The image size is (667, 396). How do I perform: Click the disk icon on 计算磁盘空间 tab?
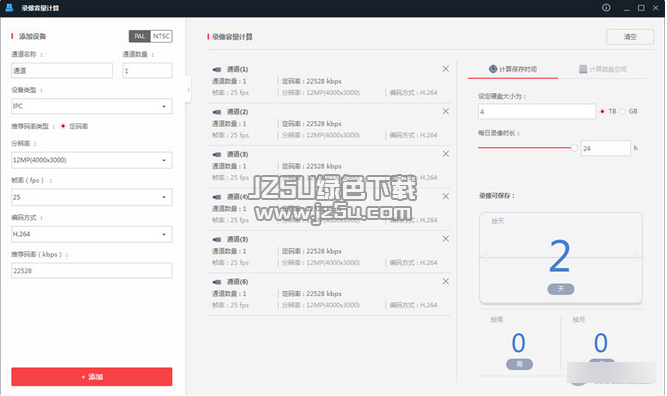[583, 69]
